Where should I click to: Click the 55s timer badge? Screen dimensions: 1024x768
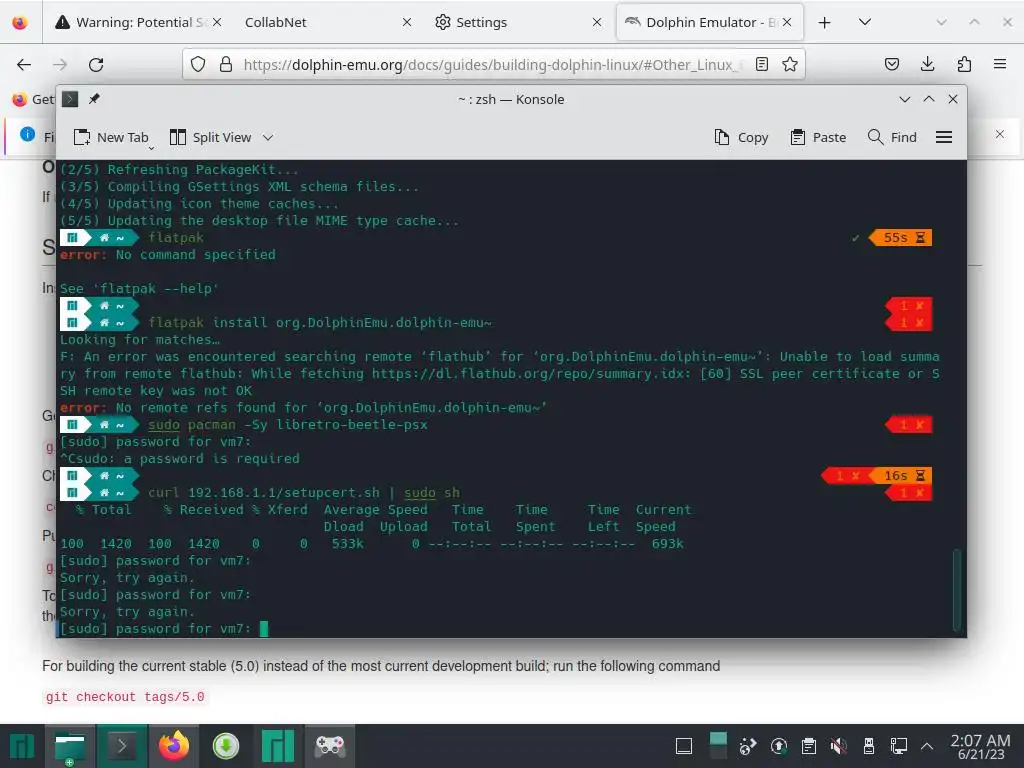tap(901, 238)
